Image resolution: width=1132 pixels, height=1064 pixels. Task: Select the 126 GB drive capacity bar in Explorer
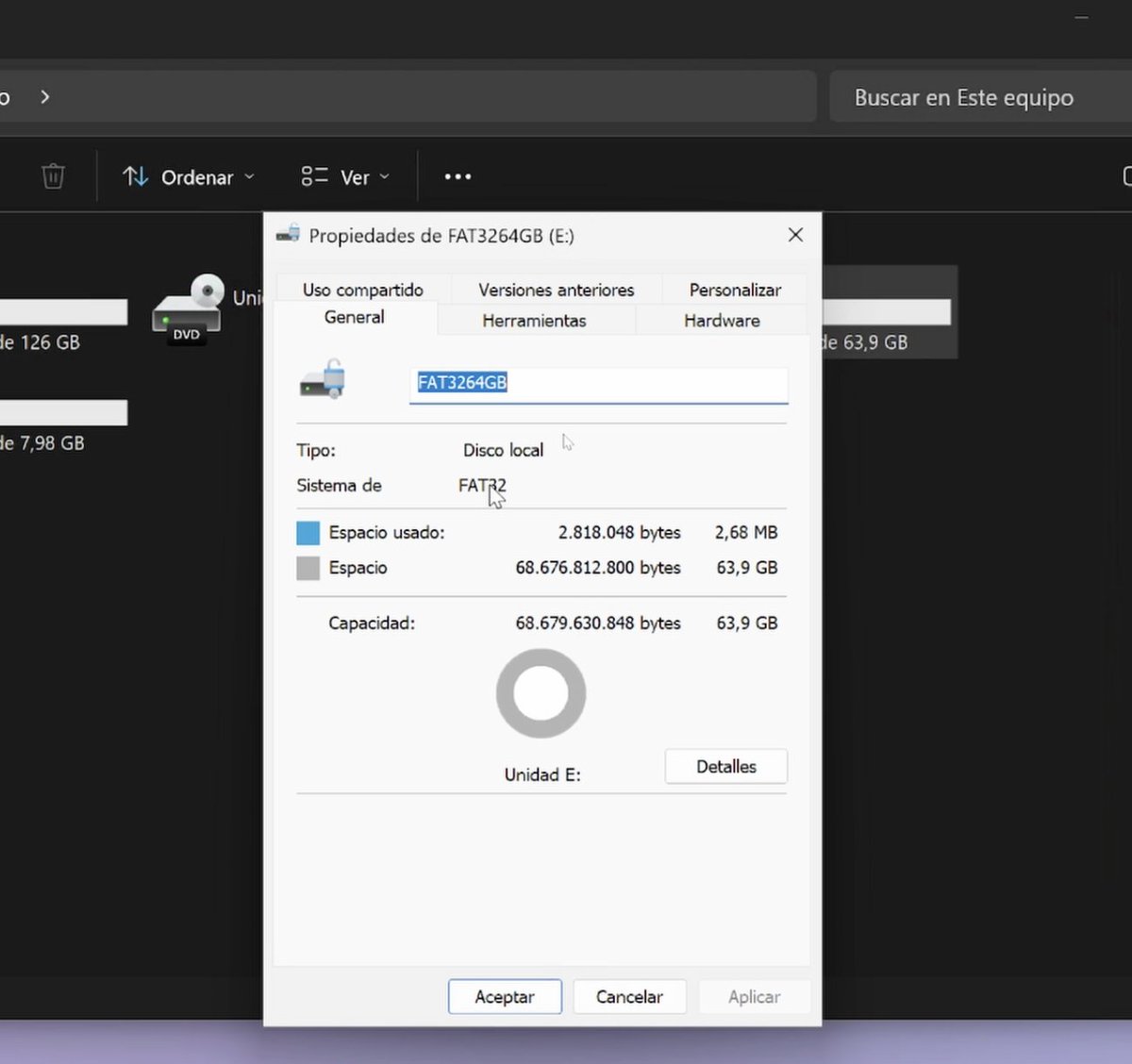63,312
